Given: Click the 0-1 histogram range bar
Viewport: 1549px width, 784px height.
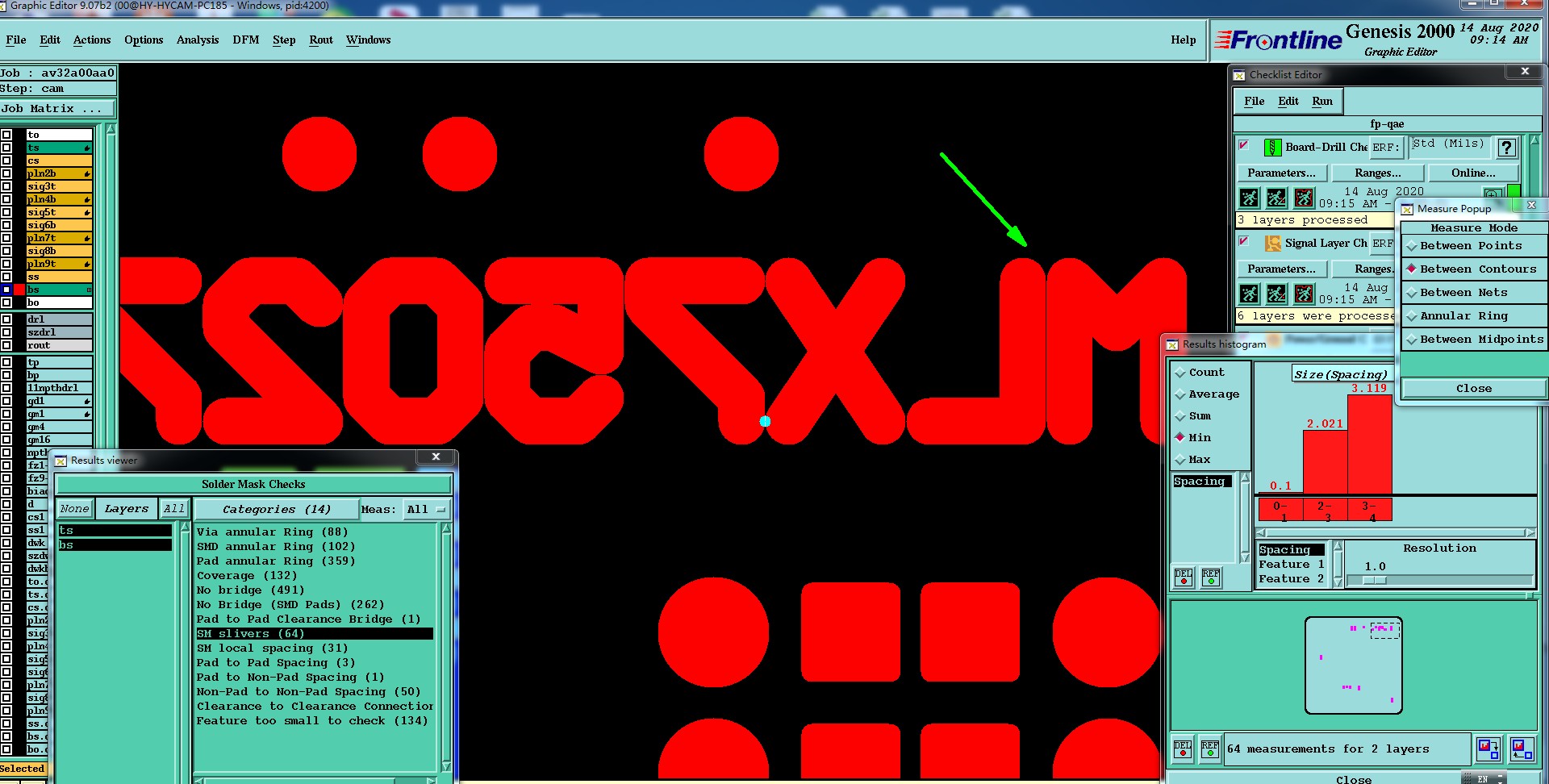Looking at the screenshot, I should coord(1281,511).
